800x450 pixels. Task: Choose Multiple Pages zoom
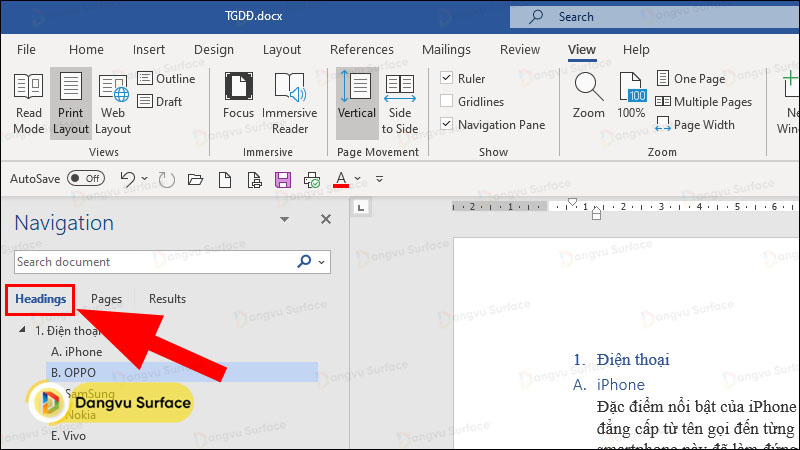(x=704, y=102)
